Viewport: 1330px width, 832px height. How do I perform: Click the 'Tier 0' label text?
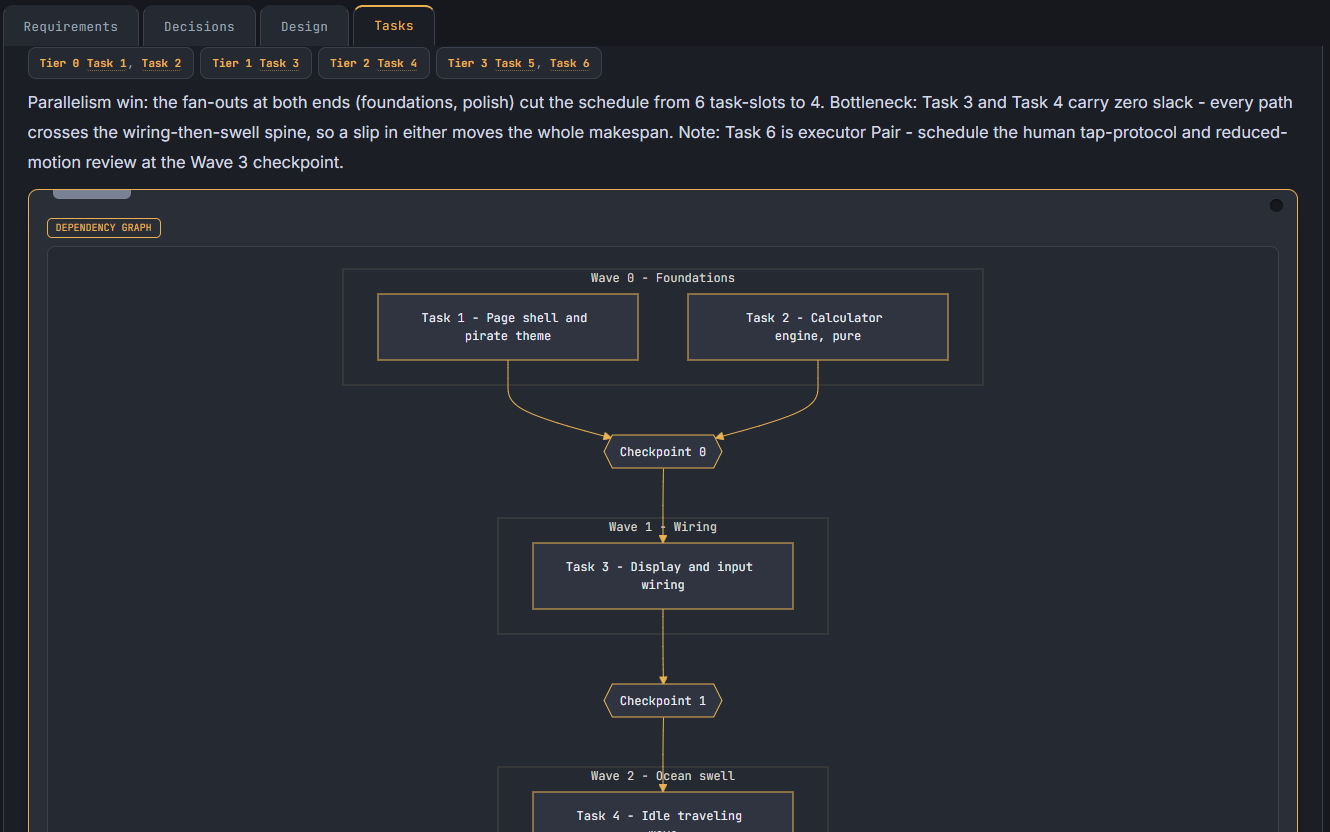[60, 63]
